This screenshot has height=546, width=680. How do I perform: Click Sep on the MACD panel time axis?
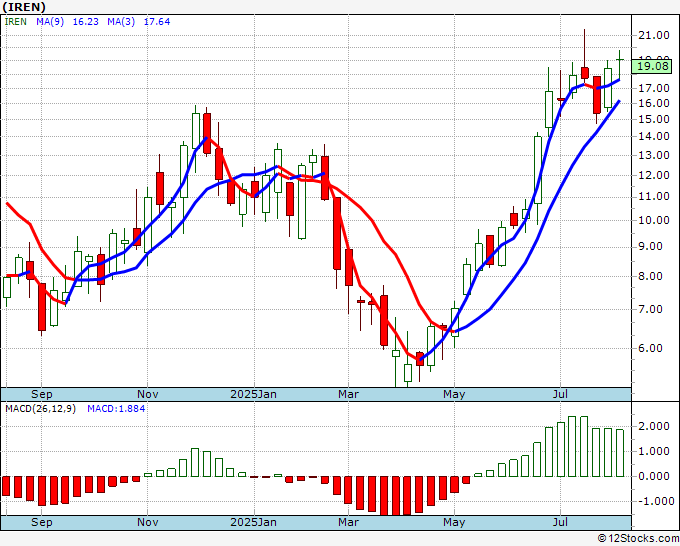[x=42, y=522]
